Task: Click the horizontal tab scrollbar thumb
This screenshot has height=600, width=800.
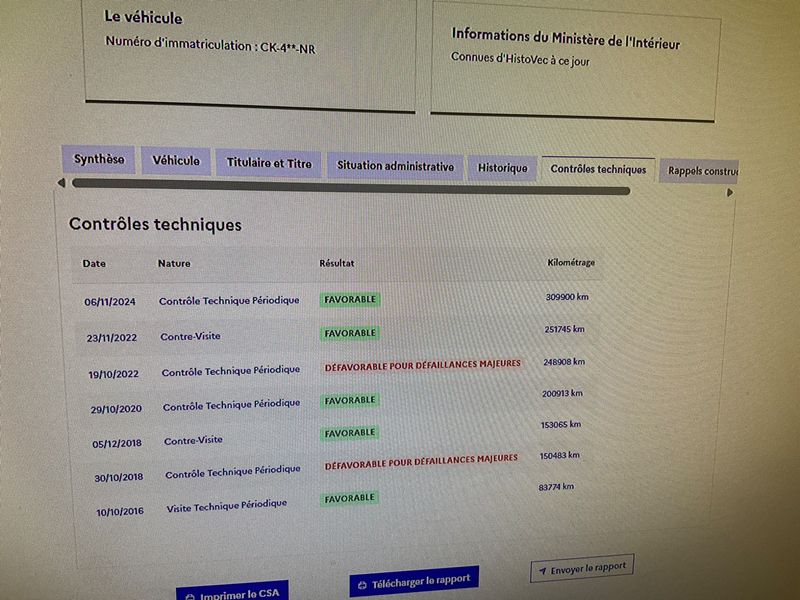Action: (351, 187)
